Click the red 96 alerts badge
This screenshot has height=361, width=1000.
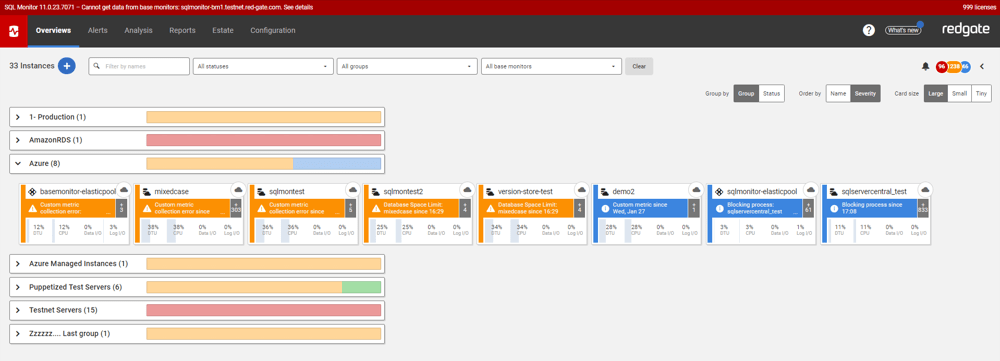tap(941, 66)
